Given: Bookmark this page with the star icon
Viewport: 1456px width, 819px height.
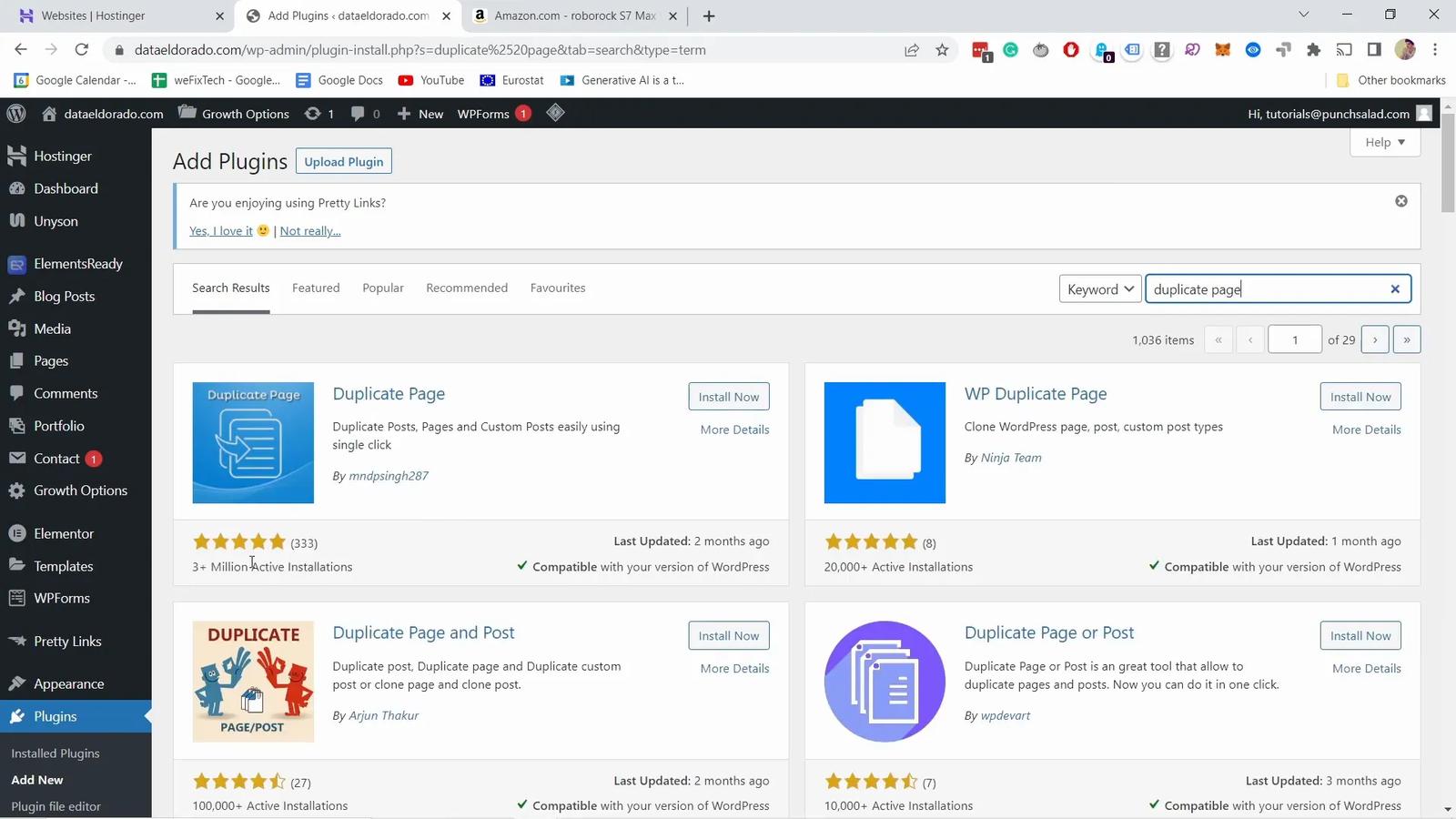Looking at the screenshot, I should pos(942,50).
